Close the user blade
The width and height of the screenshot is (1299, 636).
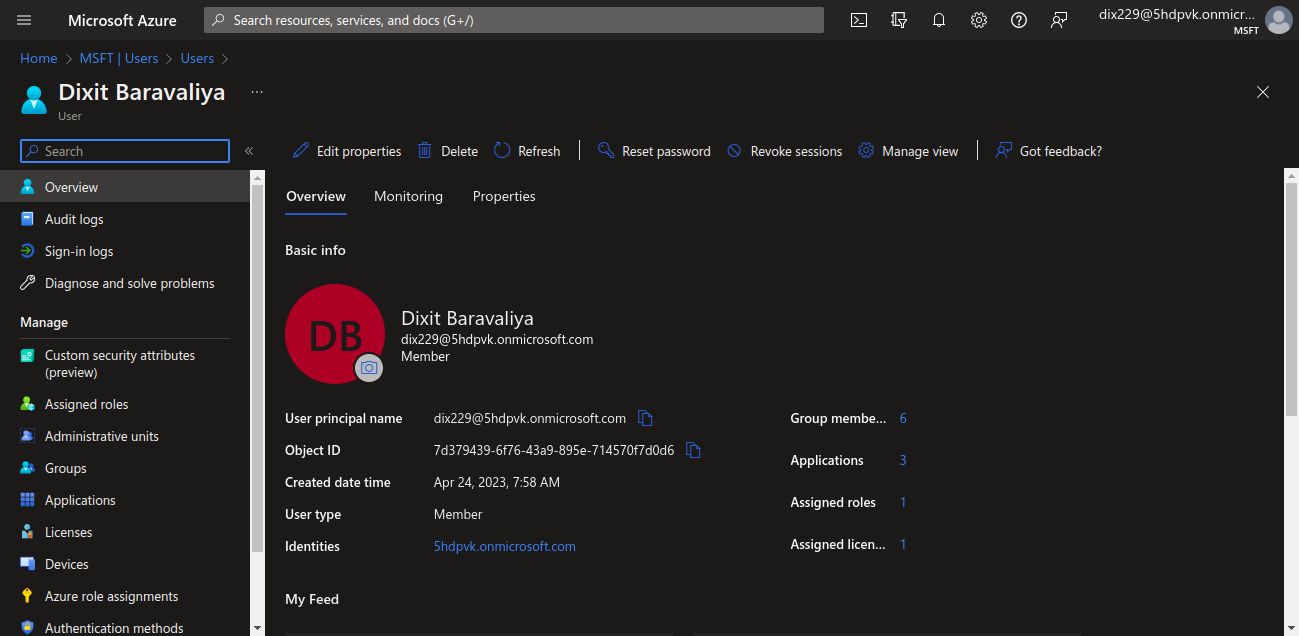(x=1263, y=92)
